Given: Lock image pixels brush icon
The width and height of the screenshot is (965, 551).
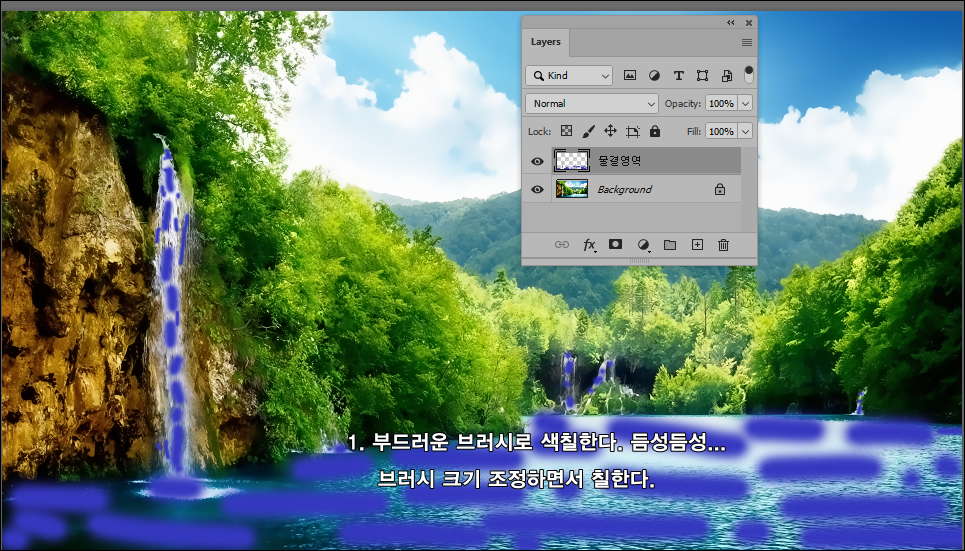Looking at the screenshot, I should [x=588, y=131].
